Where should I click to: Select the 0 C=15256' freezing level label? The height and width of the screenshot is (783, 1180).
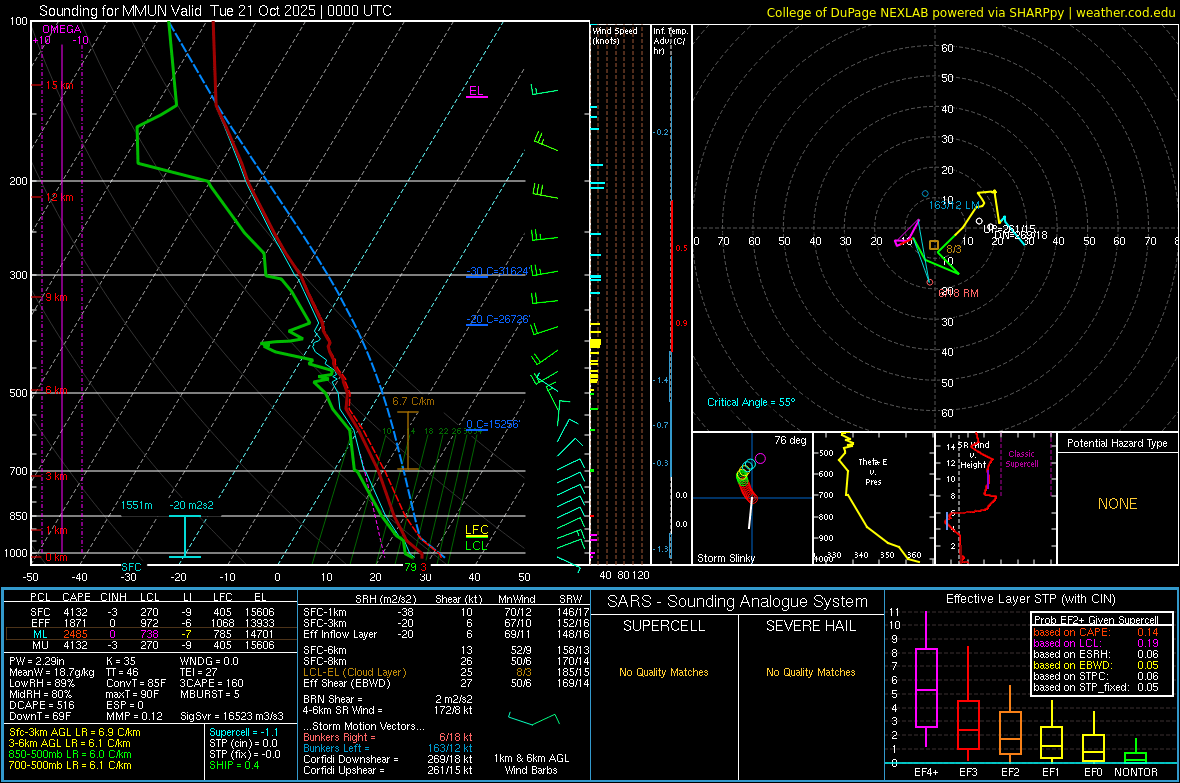coord(493,424)
